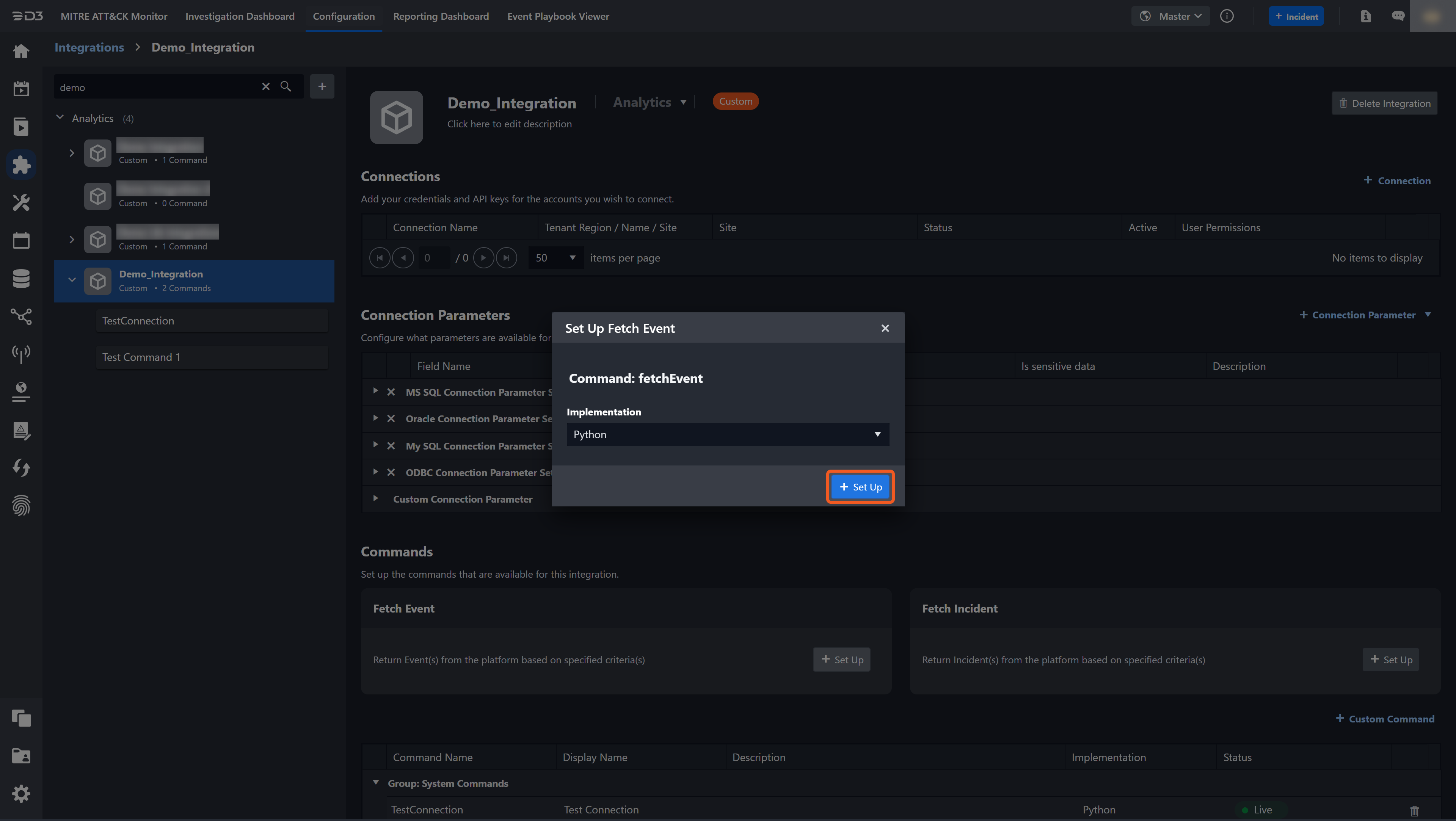The image size is (1456, 821).
Task: Click the trash icon in TestConnection row
Action: click(x=1414, y=810)
